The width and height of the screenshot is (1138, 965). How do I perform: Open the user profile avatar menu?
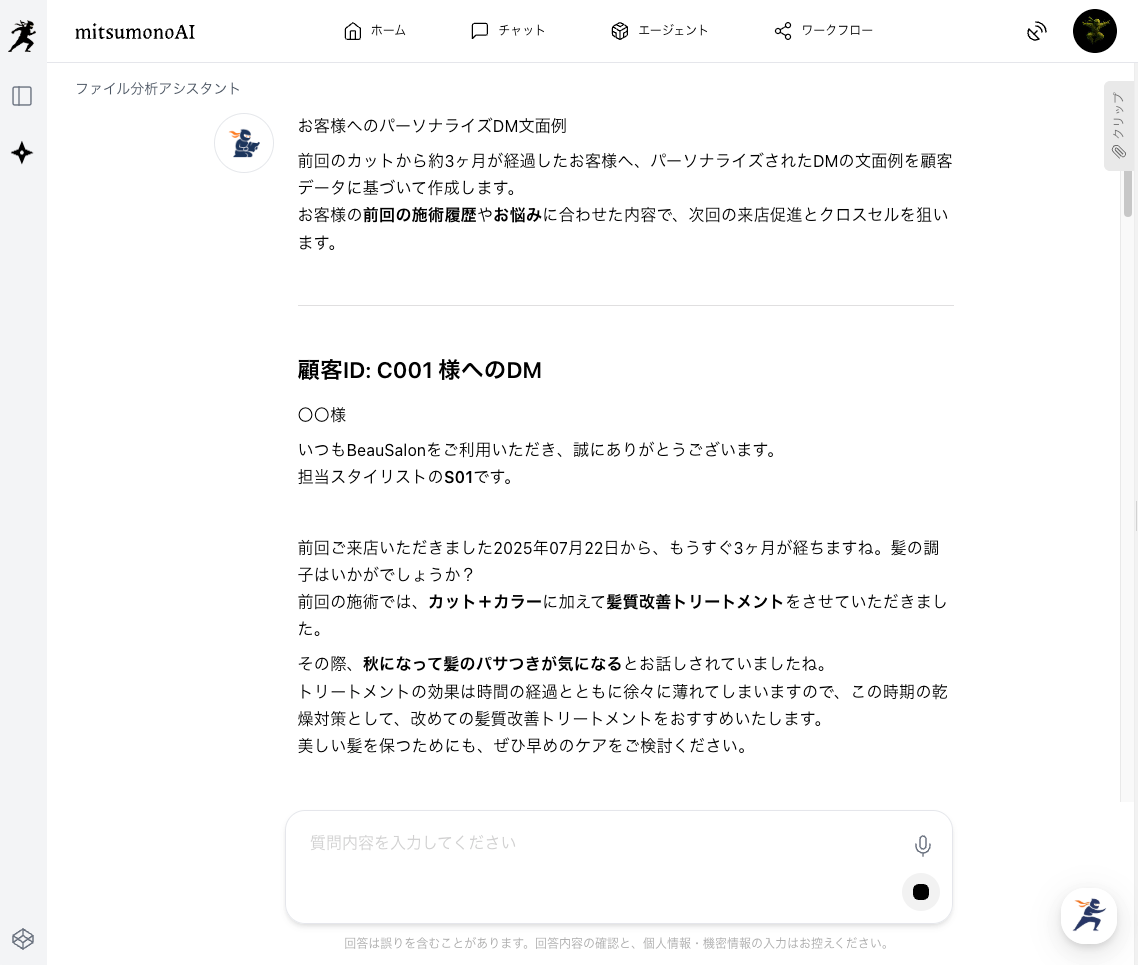click(1094, 32)
